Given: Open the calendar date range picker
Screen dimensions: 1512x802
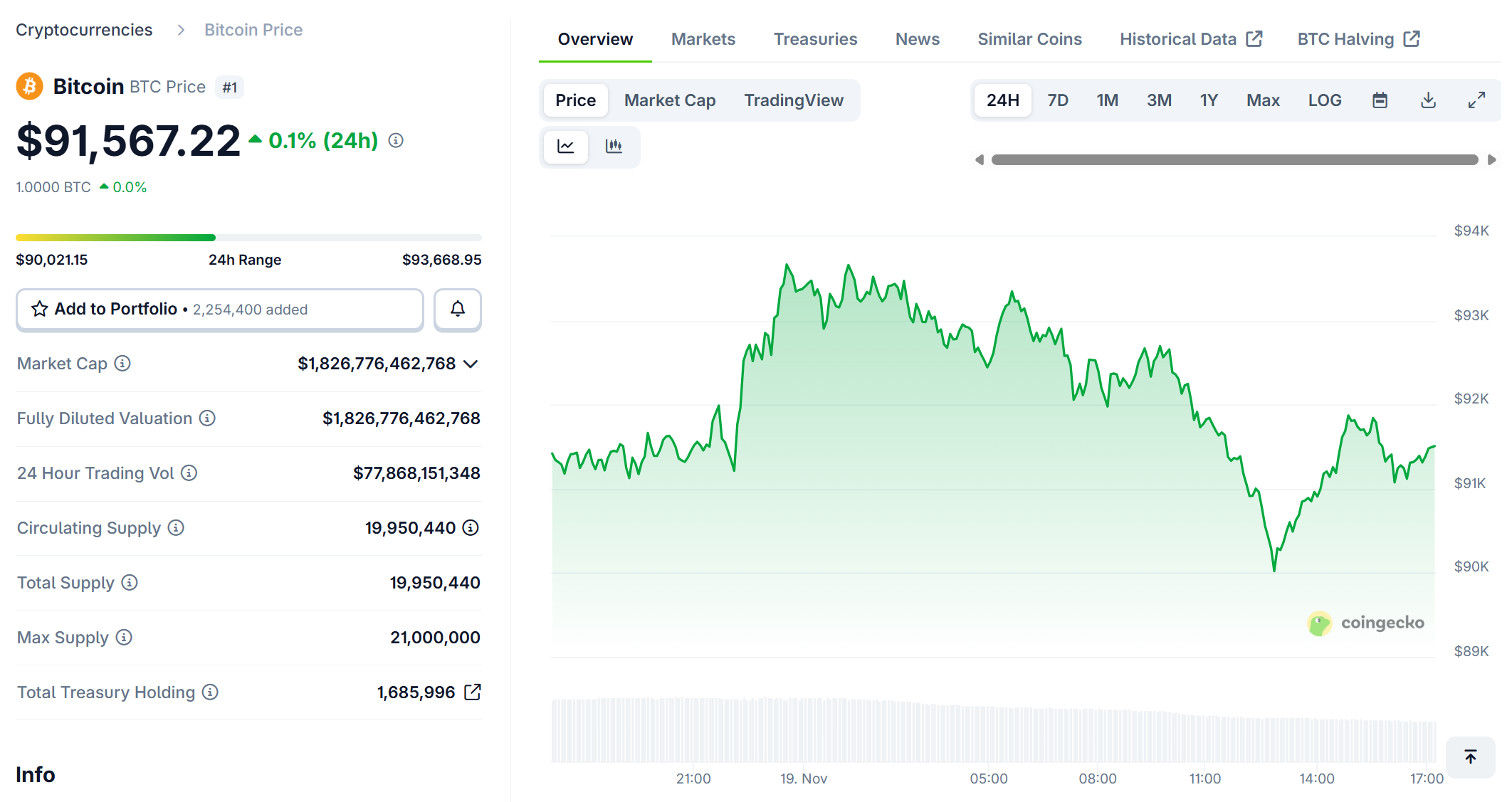Looking at the screenshot, I should 1380,100.
